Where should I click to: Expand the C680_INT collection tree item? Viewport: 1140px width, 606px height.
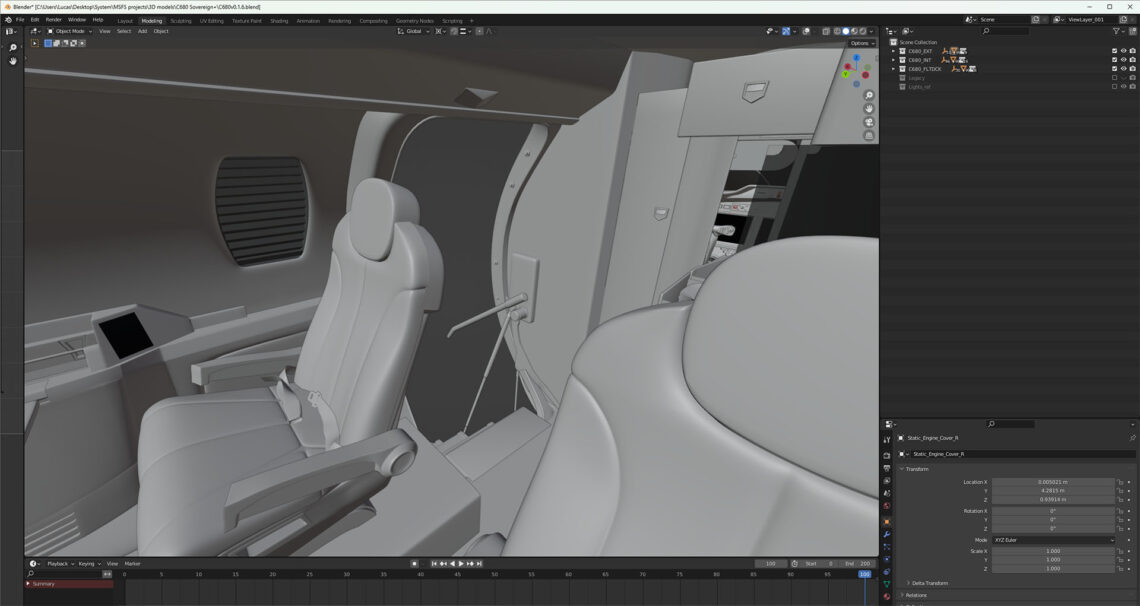[x=893, y=60]
